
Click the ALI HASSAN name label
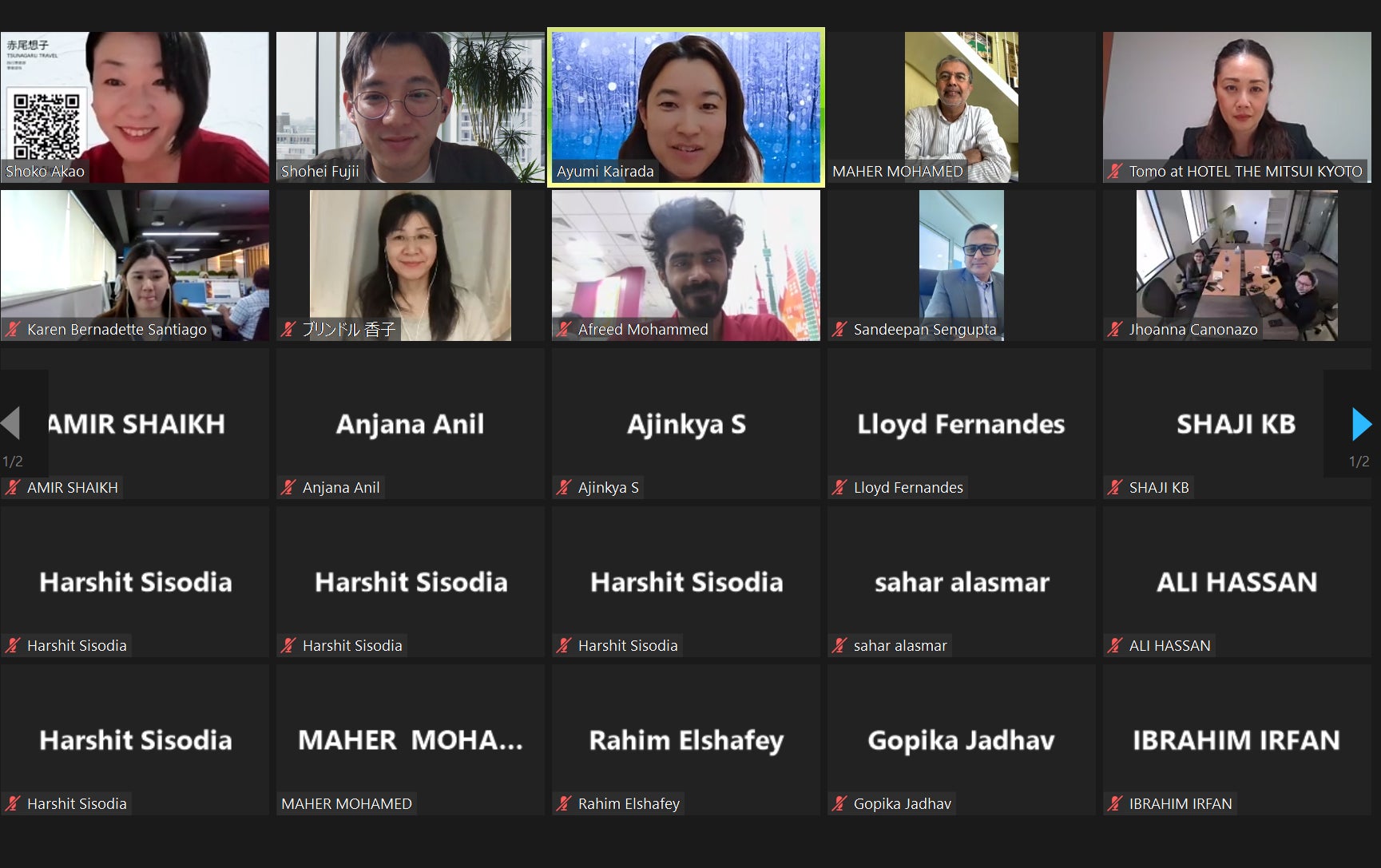1169,645
